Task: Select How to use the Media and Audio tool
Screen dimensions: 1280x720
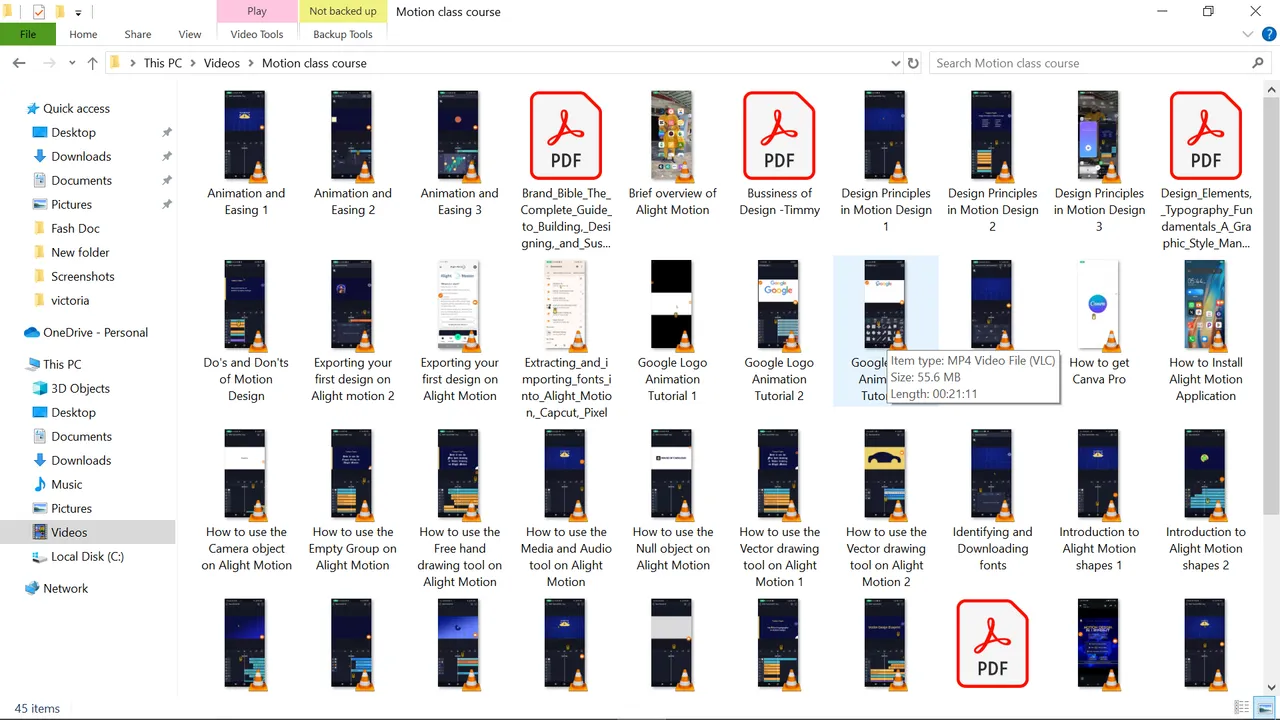Action: click(x=566, y=508)
